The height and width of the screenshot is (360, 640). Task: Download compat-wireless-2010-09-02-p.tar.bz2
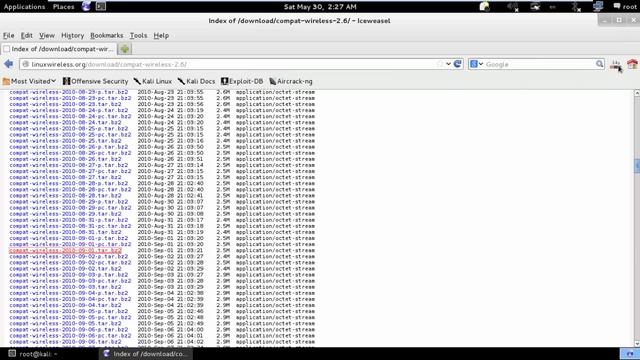69,257
